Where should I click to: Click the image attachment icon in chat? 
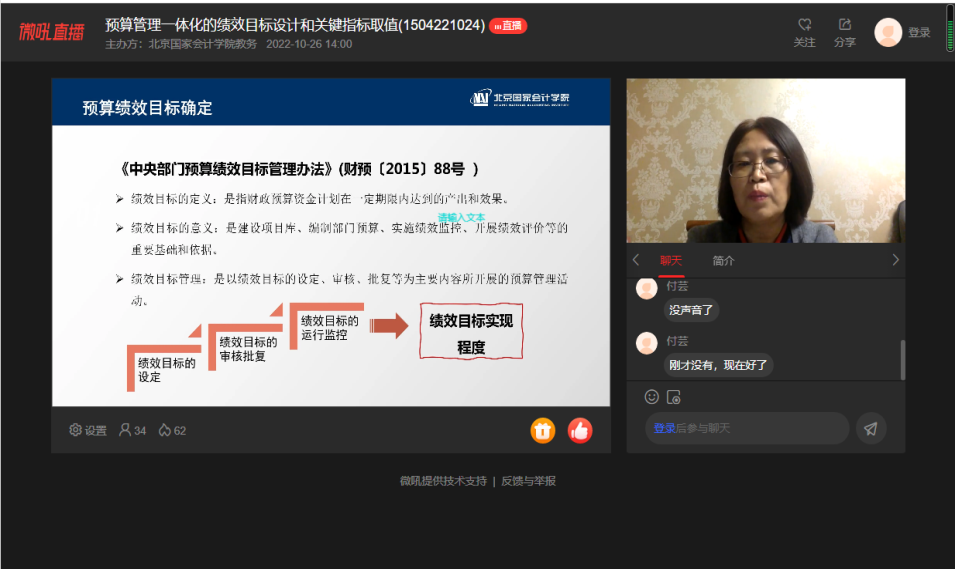tap(674, 397)
